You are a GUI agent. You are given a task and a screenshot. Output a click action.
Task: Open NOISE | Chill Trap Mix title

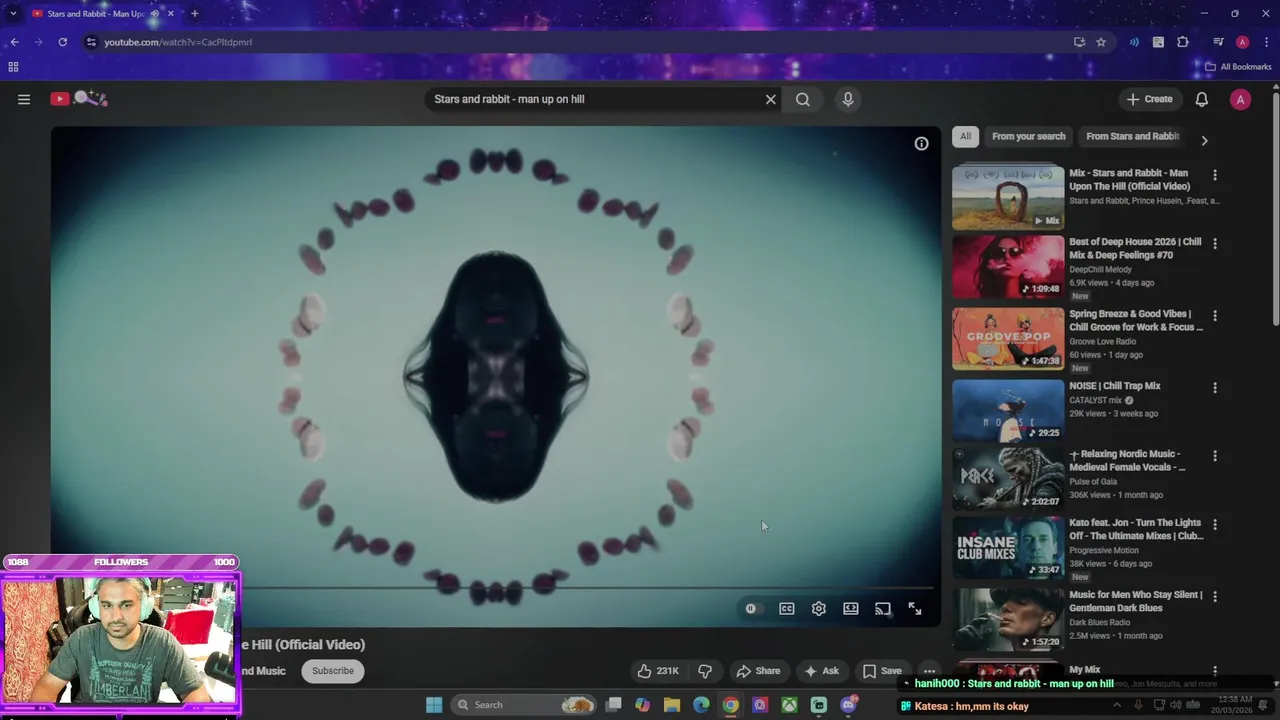click(1115, 386)
